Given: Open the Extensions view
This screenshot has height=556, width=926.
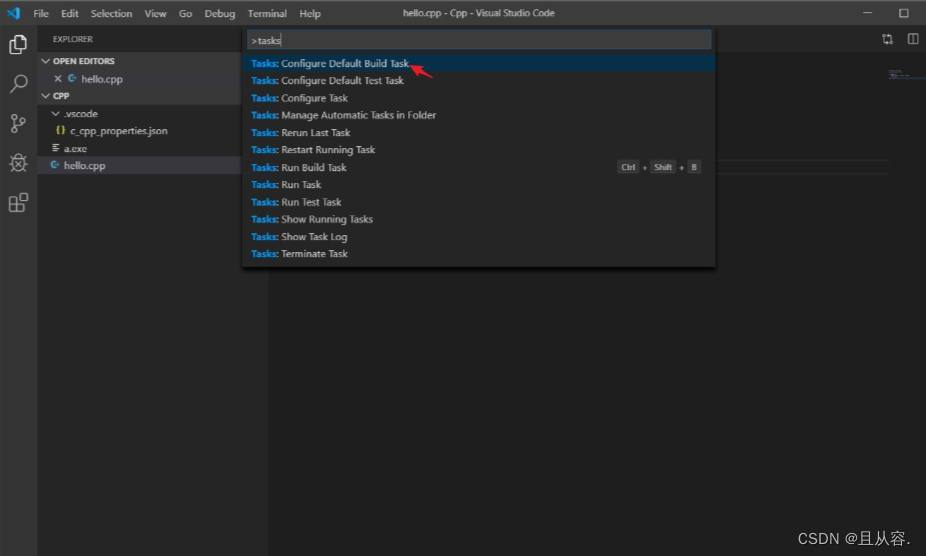Looking at the screenshot, I should coord(18,203).
